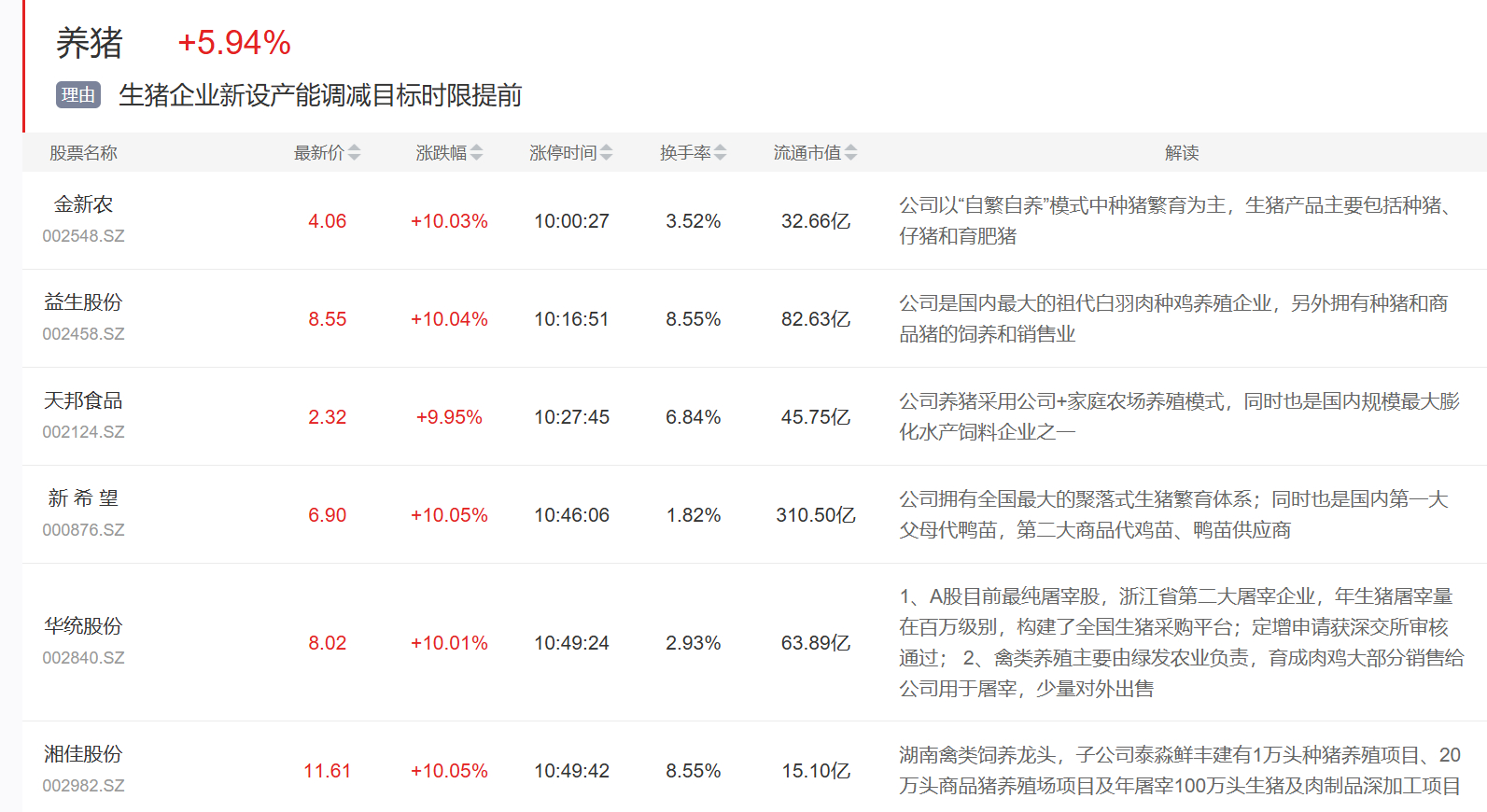Sort by 流通市值 using its sort arrows

pyautogui.click(x=850, y=153)
